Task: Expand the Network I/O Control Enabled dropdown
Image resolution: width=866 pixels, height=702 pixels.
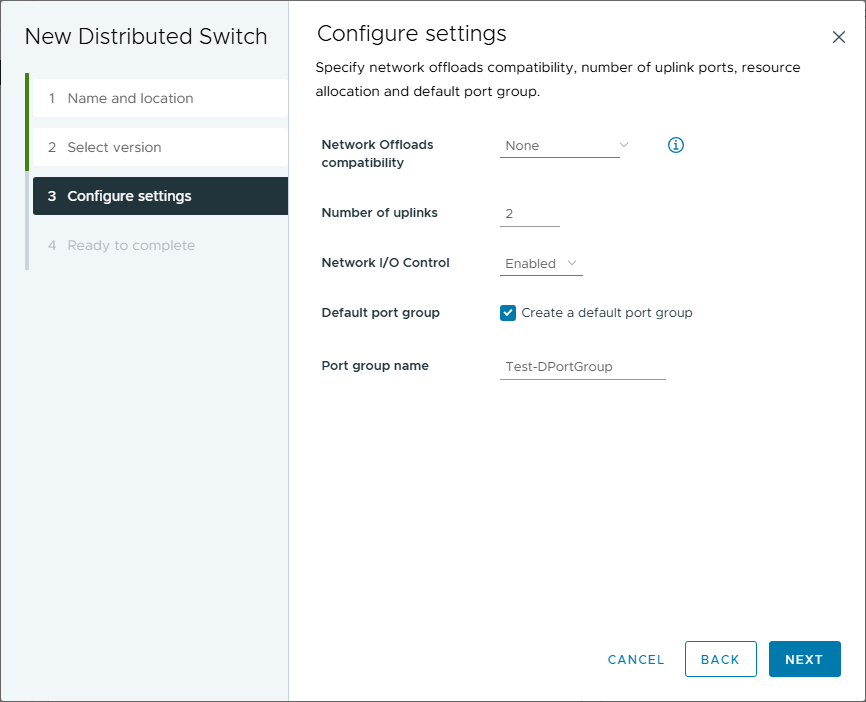Action: 541,264
